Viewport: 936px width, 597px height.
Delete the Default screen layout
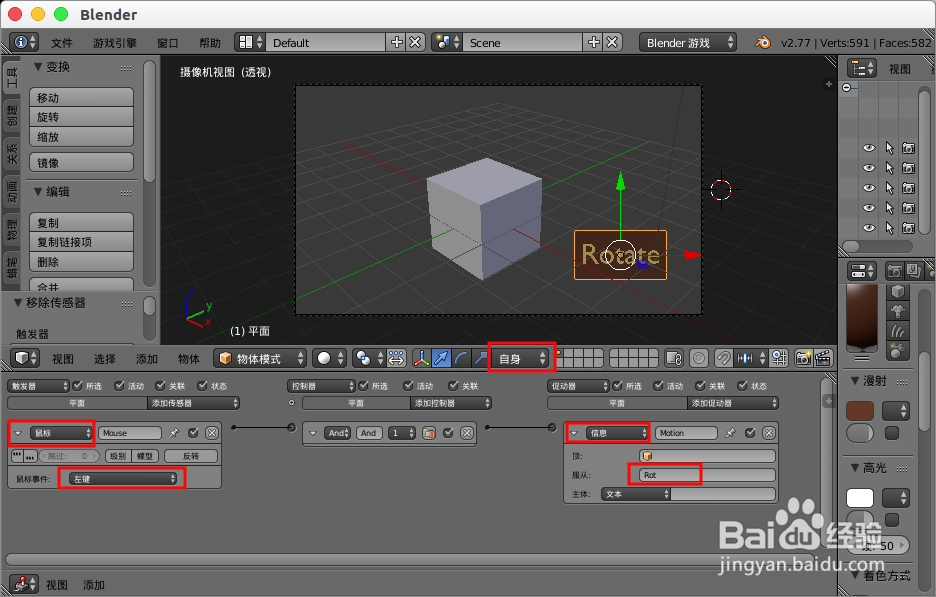pos(415,42)
